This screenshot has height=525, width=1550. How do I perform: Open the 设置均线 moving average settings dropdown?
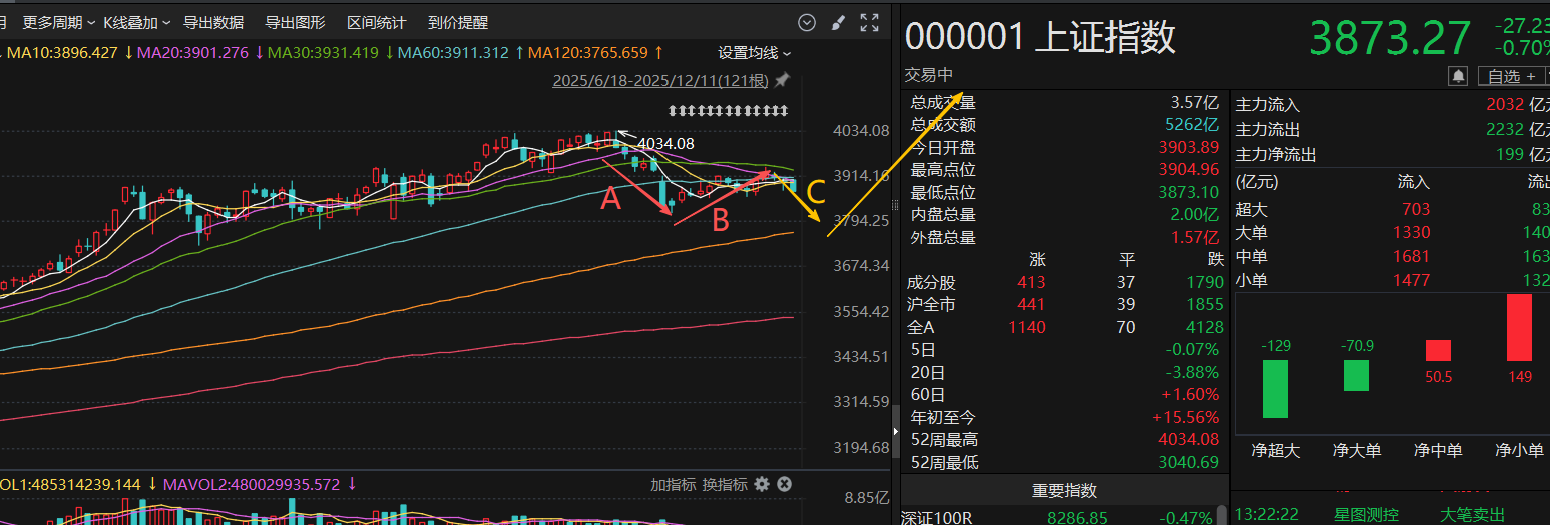(755, 53)
